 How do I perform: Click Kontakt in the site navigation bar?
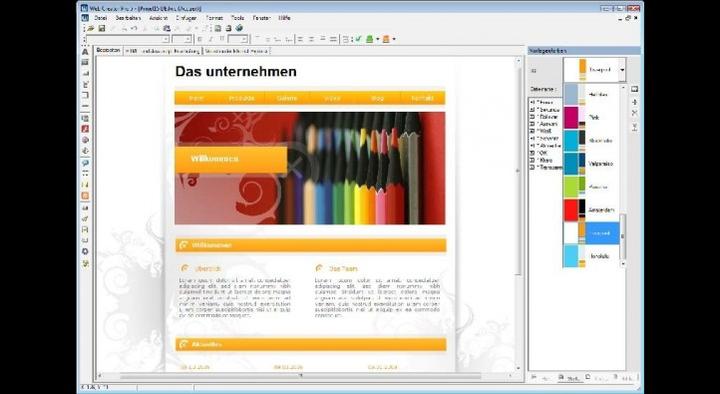(x=422, y=98)
